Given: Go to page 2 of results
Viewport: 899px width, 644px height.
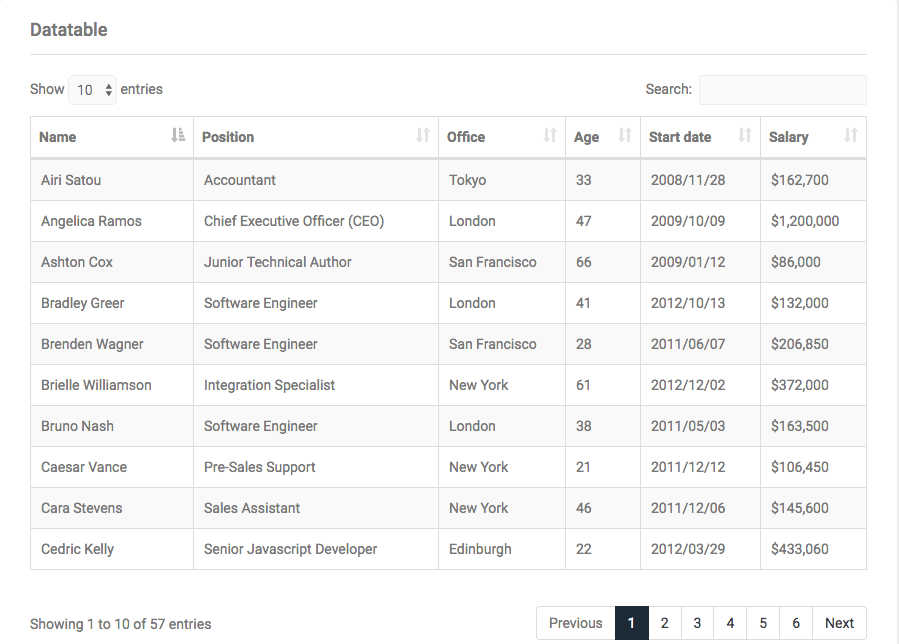Looking at the screenshot, I should [x=664, y=623].
